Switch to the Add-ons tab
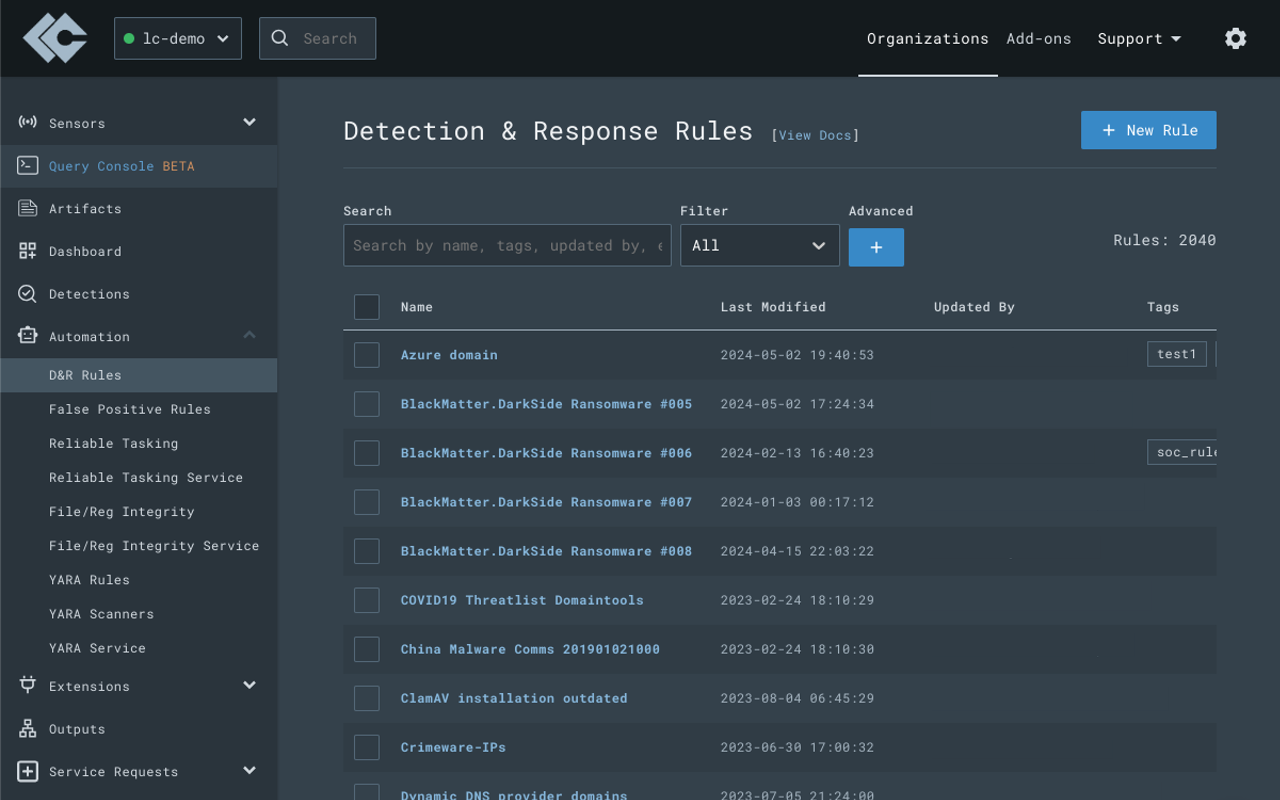The image size is (1280, 800). (x=1038, y=39)
